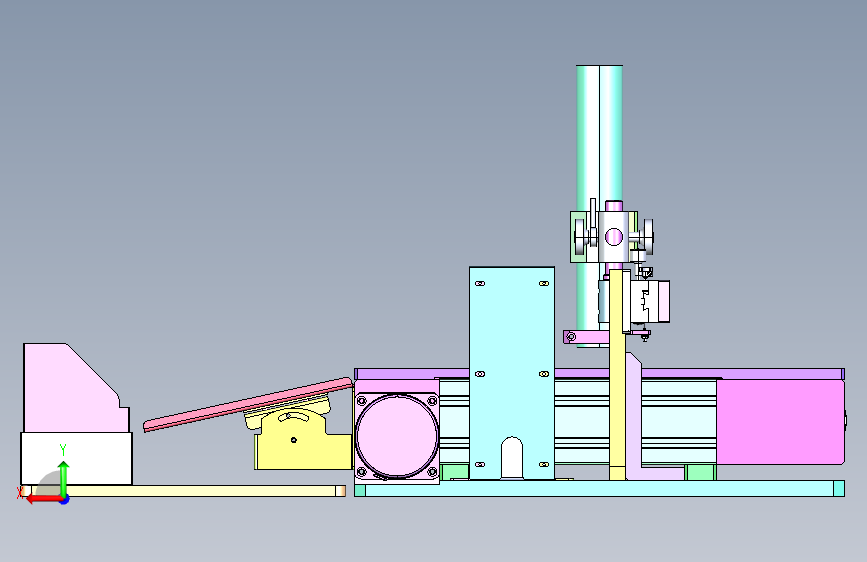
Task: Select the left green foot block
Action: [x=455, y=472]
